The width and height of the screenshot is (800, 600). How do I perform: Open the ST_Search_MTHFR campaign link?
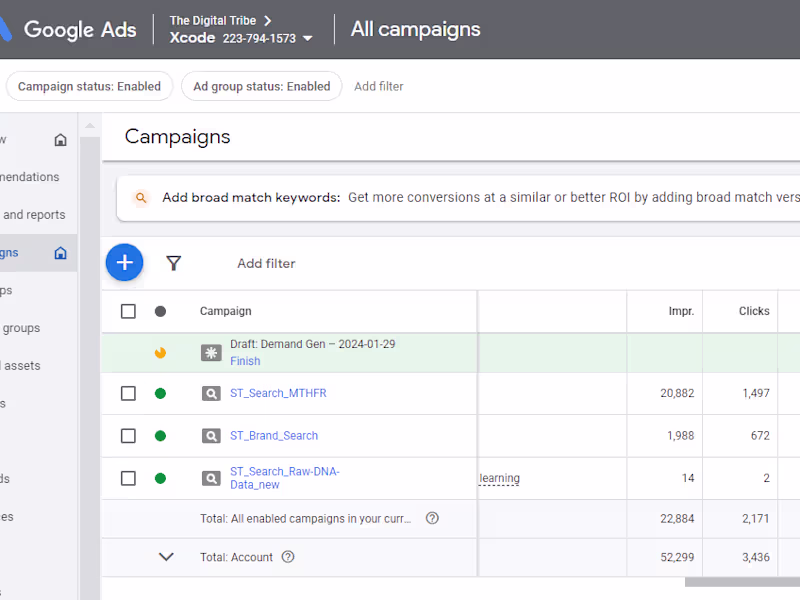point(278,393)
